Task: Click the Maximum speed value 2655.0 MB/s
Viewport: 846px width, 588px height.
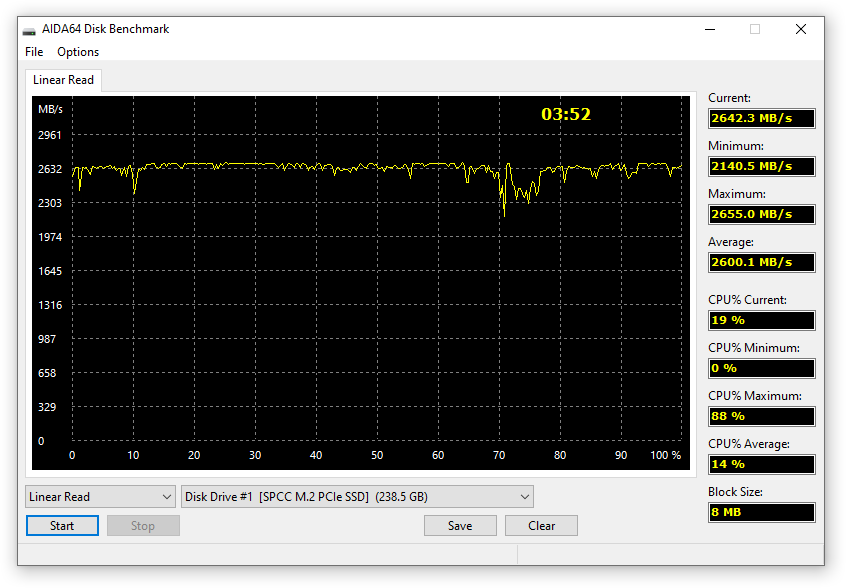Action: coord(761,214)
